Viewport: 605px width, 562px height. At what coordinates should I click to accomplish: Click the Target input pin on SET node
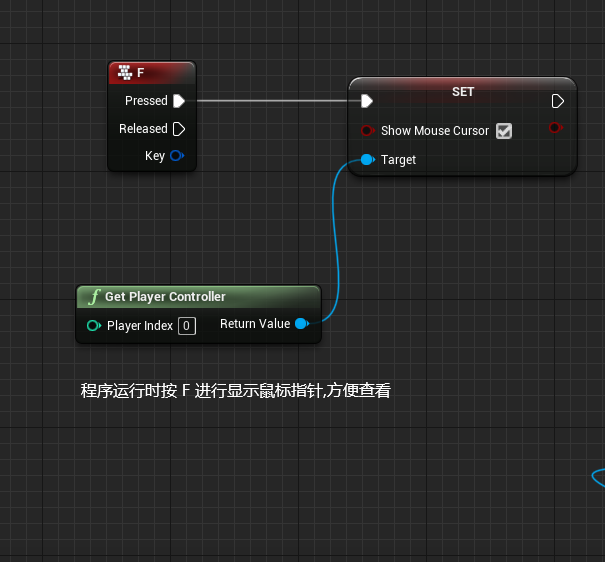point(367,159)
